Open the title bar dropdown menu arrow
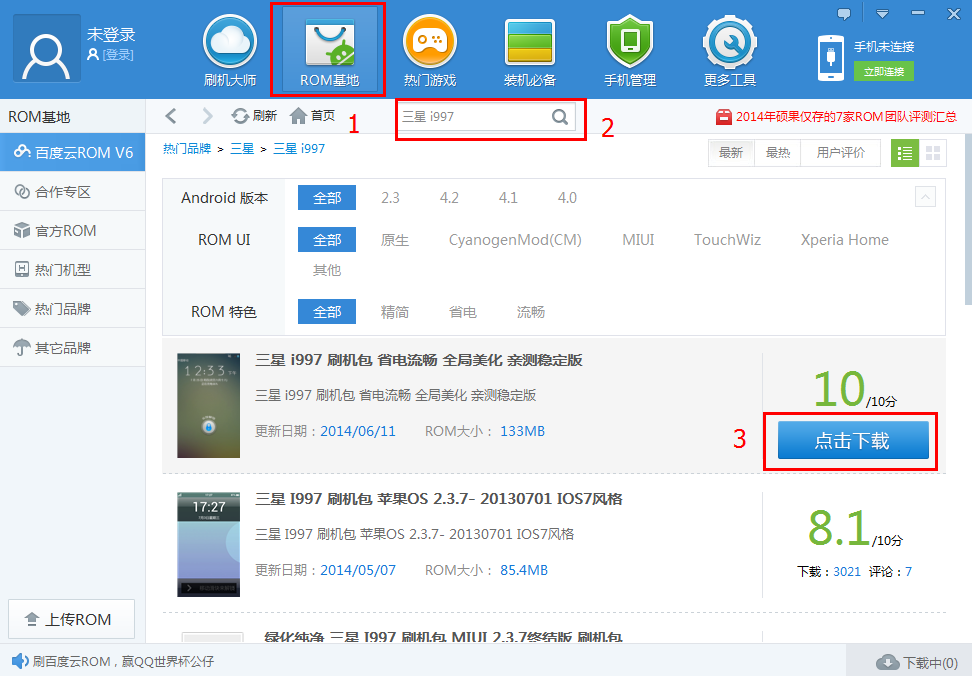Image resolution: width=972 pixels, height=676 pixels. click(x=882, y=13)
